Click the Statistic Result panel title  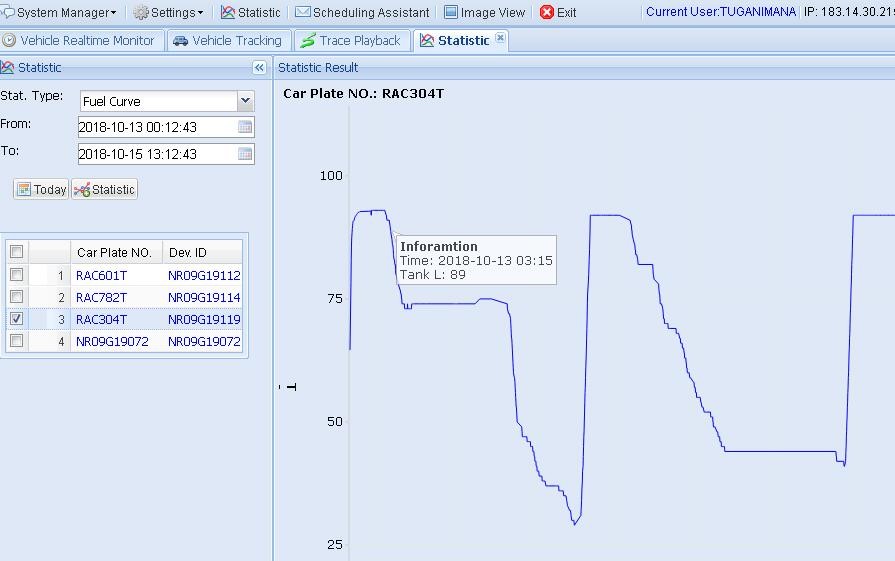(x=318, y=67)
